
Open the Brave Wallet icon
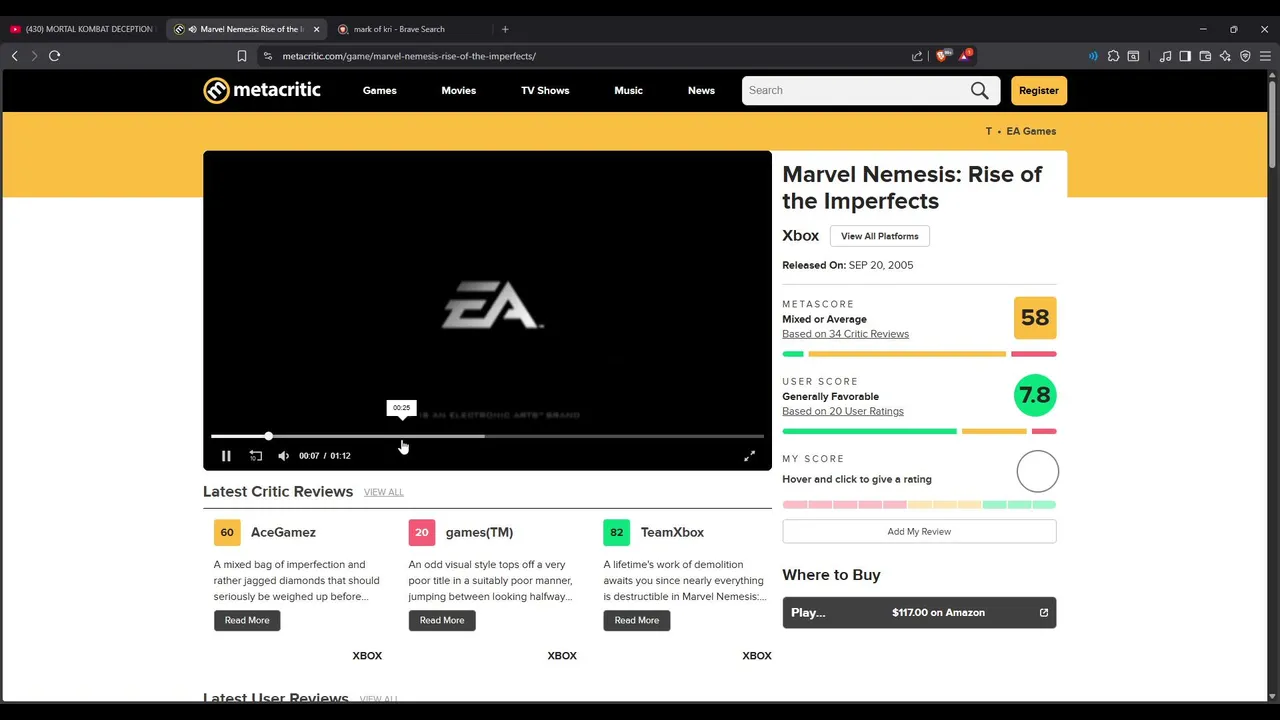click(1205, 56)
